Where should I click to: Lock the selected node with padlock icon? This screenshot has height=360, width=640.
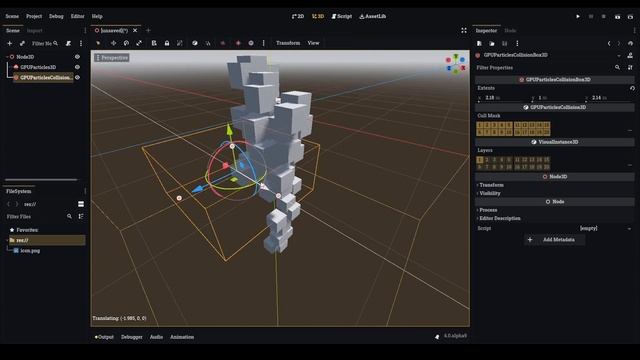(x=167, y=43)
